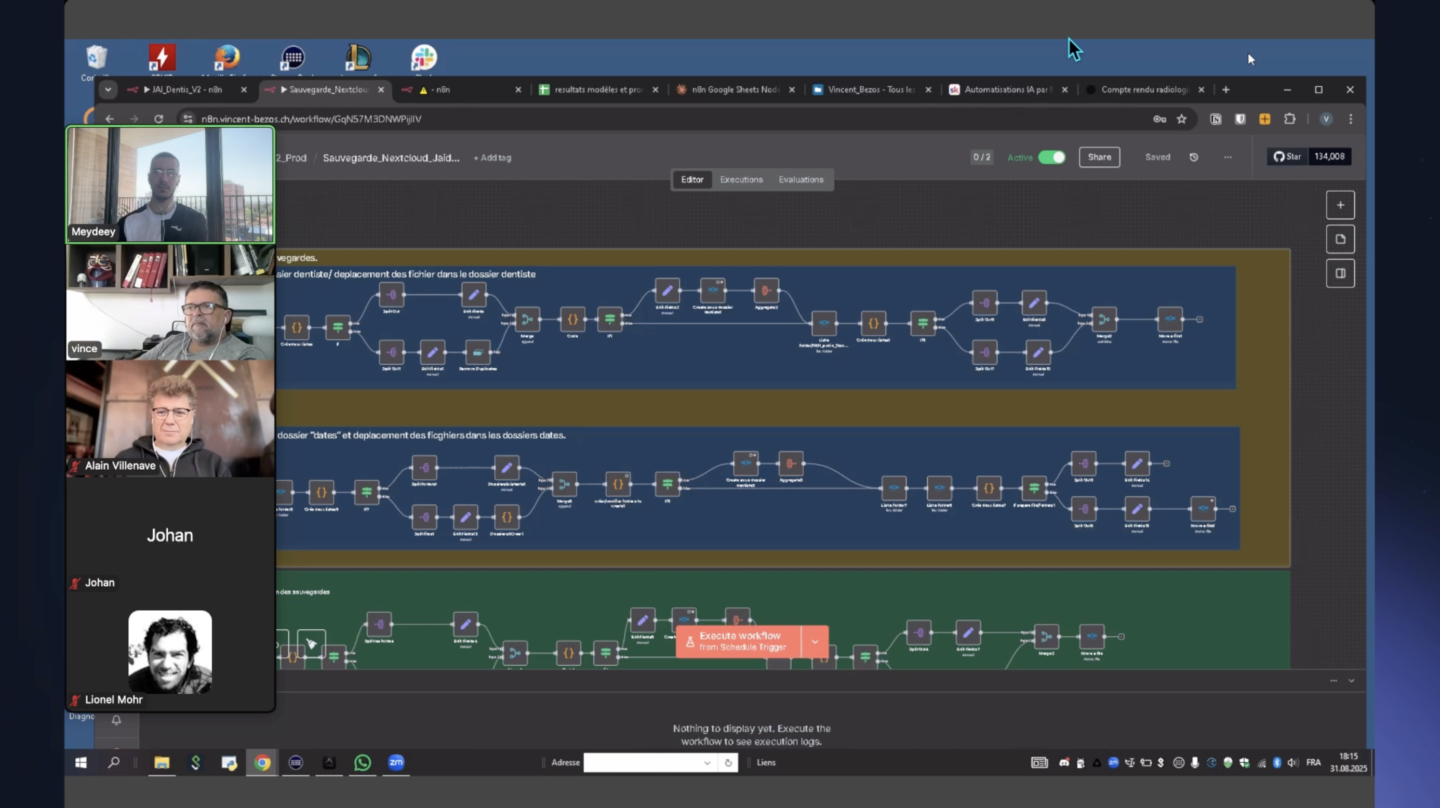The image size is (1440, 808).
Task: Expand the Execute workflow trigger dropdown arrow
Action: [815, 641]
